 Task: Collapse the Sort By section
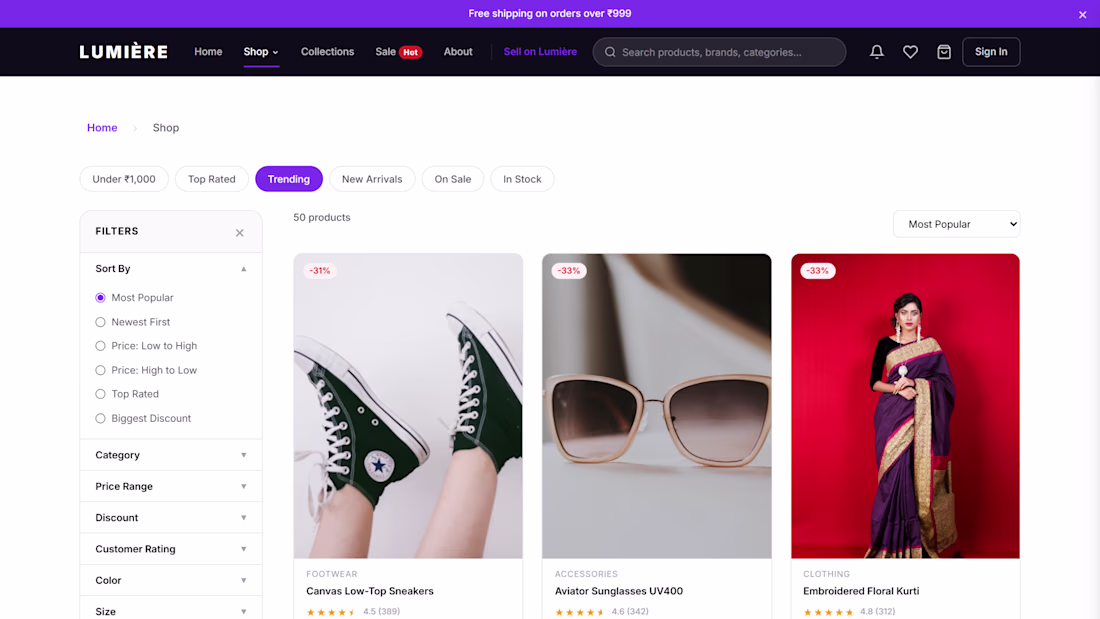(171, 269)
